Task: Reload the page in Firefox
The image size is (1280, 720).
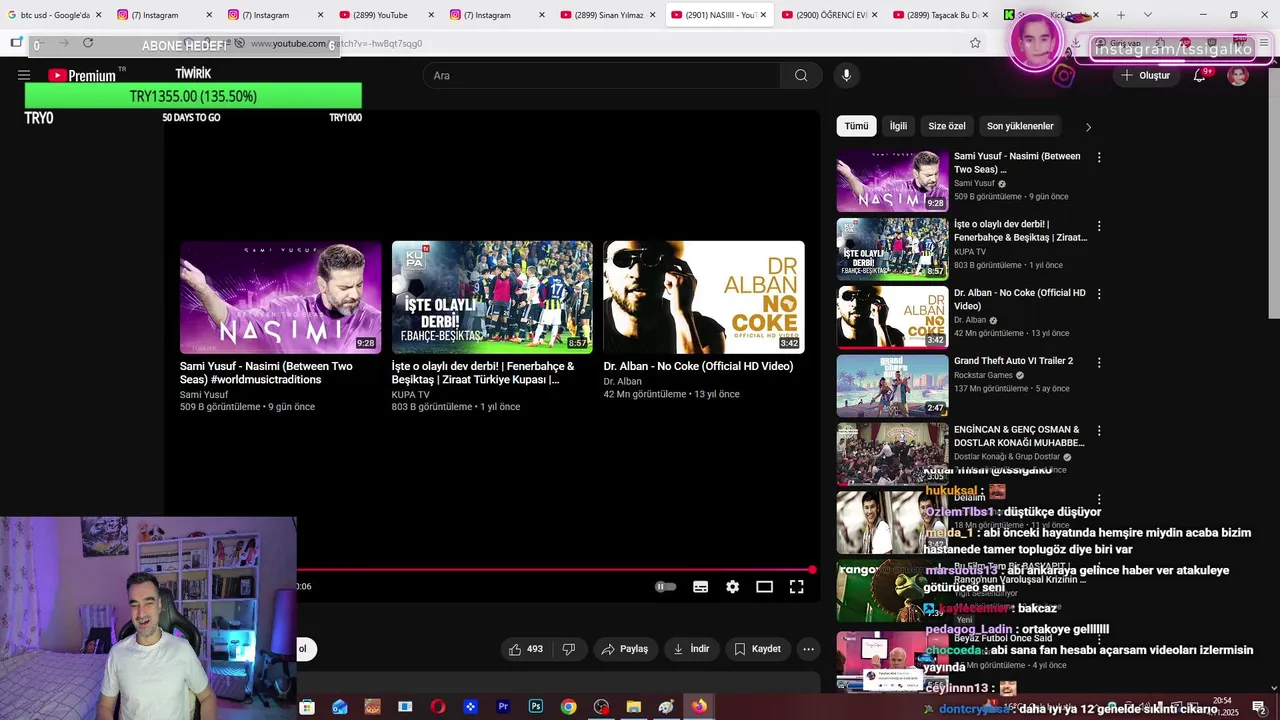Action: click(88, 43)
